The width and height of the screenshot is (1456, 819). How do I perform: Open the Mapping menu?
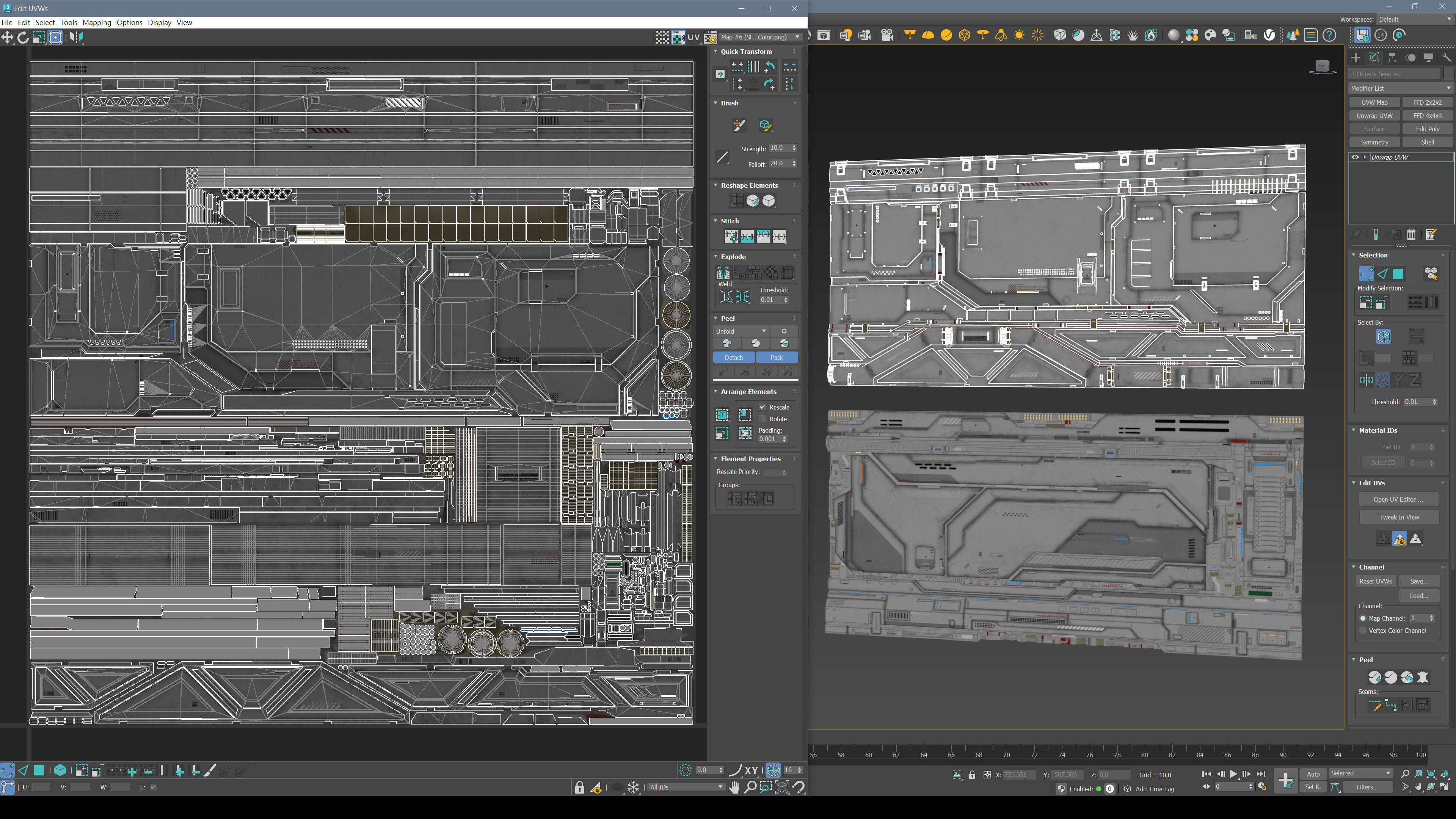[97, 23]
